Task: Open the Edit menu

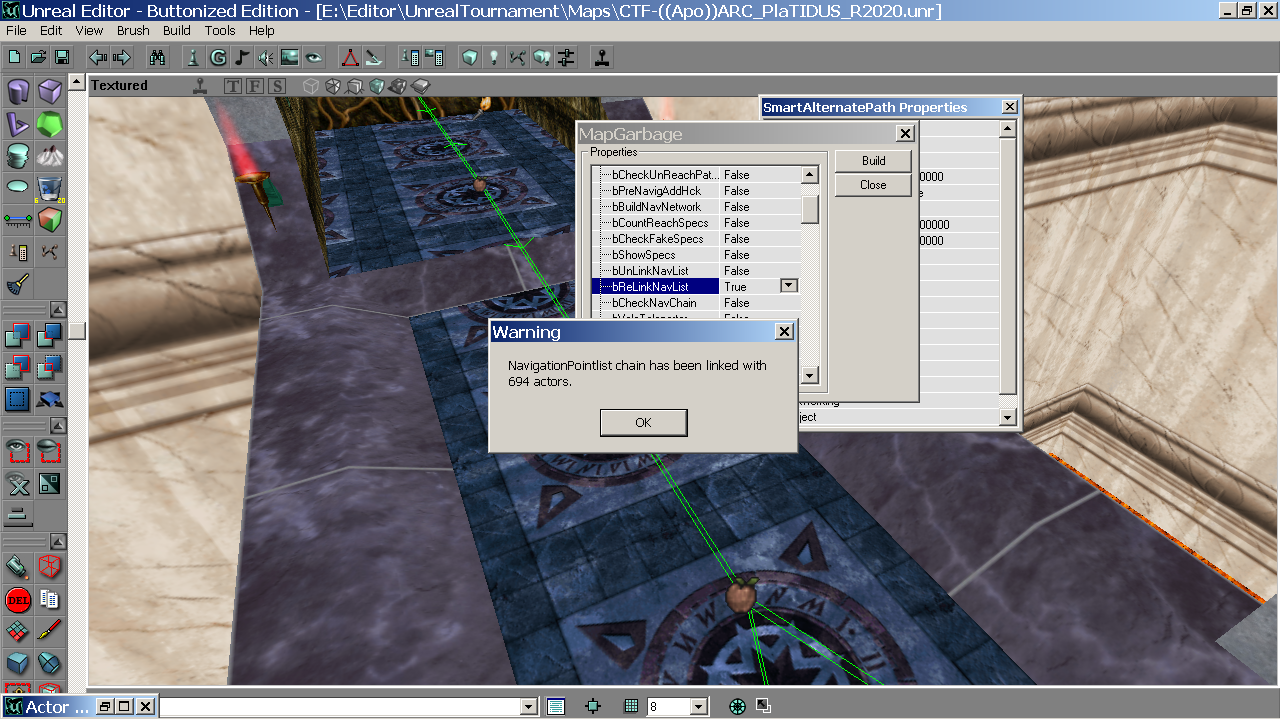Action: click(x=51, y=31)
